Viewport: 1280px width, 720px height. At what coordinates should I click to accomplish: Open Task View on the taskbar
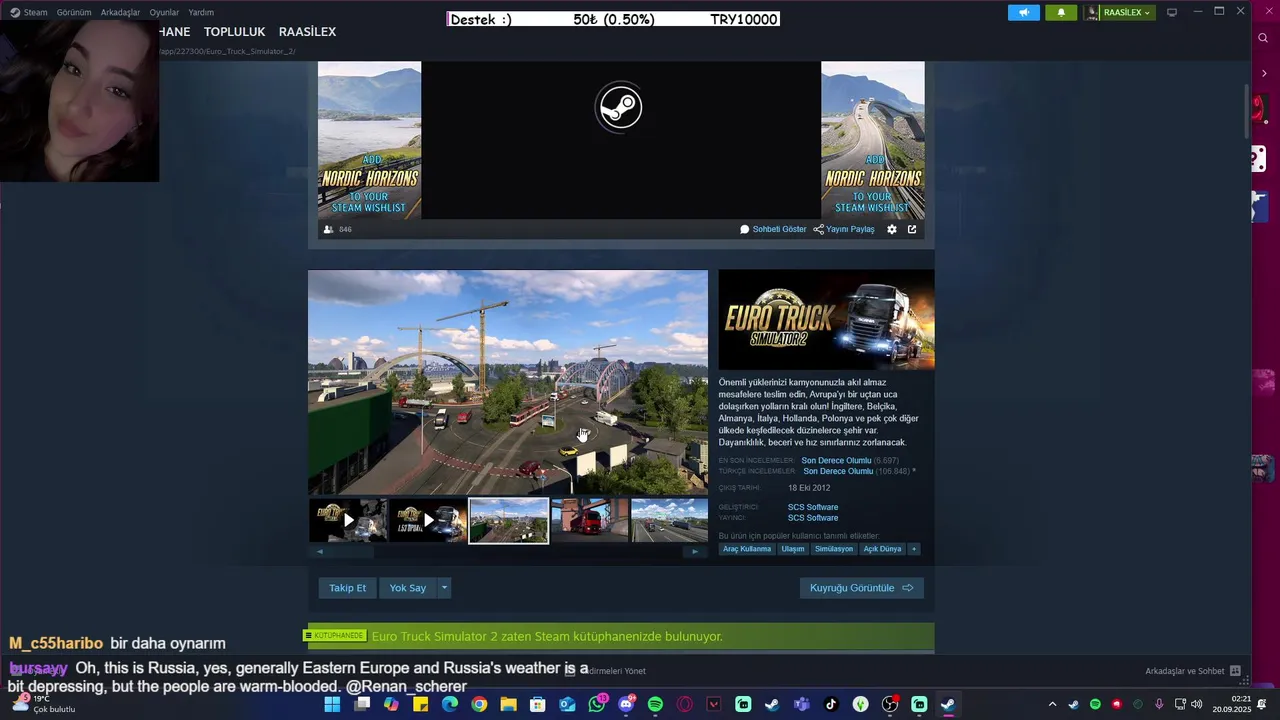pyautogui.click(x=362, y=705)
